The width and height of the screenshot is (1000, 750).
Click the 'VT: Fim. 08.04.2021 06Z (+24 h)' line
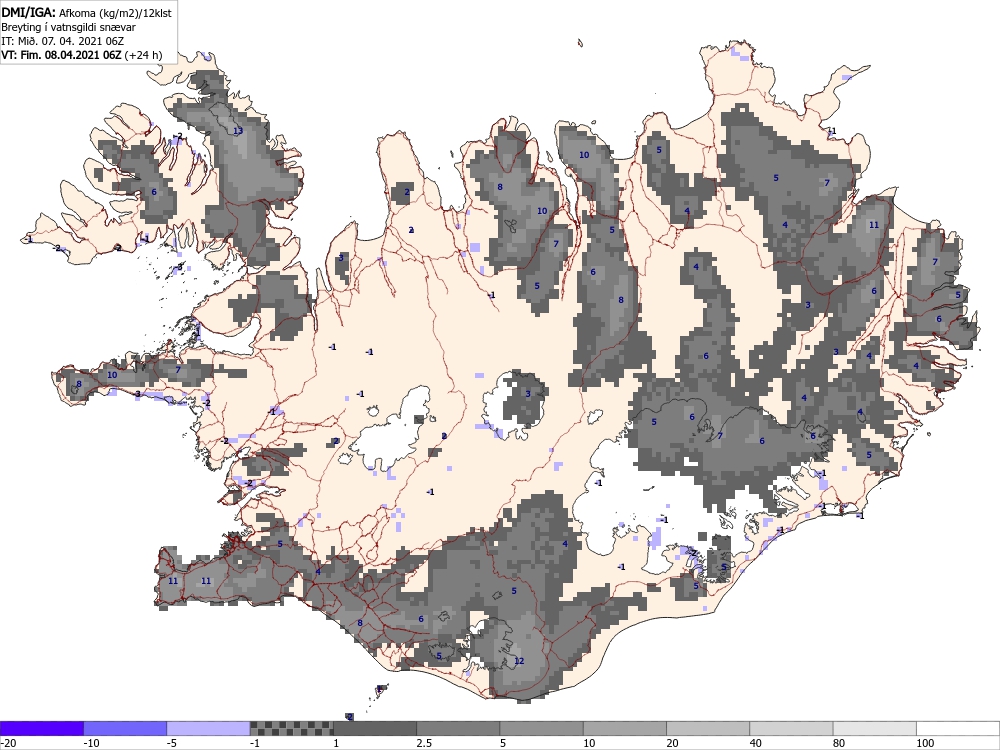pyautogui.click(x=82, y=55)
